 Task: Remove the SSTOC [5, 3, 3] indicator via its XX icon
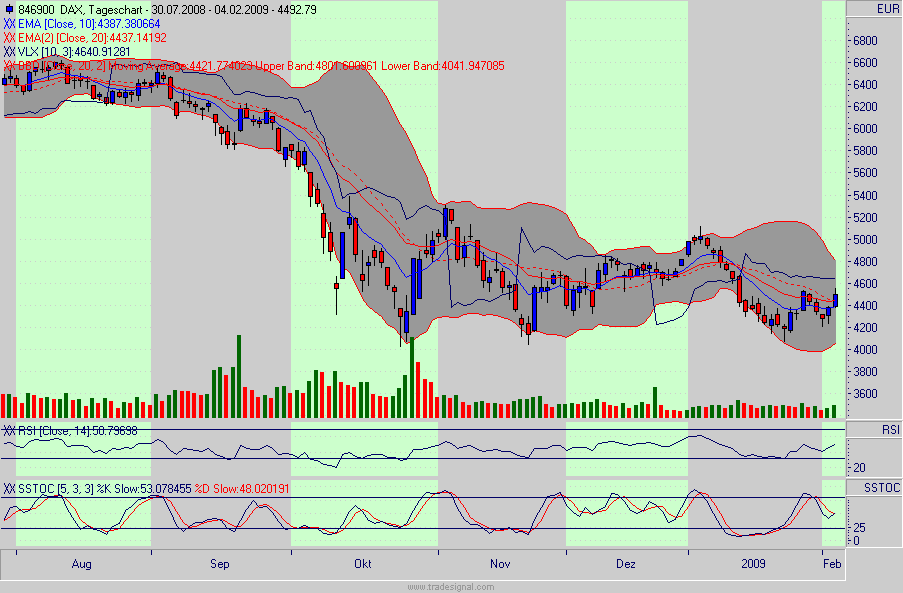coord(9,489)
